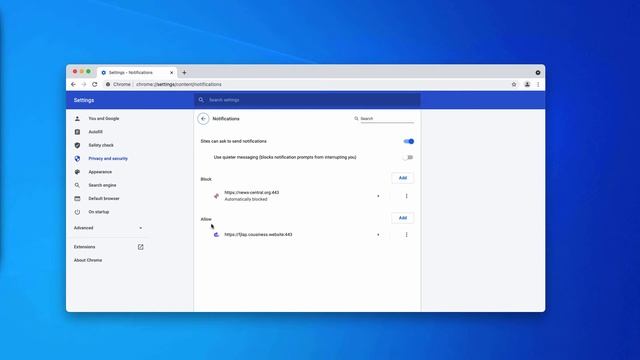Image resolution: width=640 pixels, height=360 pixels.
Task: Add a site to the Allow list
Action: pos(402,218)
